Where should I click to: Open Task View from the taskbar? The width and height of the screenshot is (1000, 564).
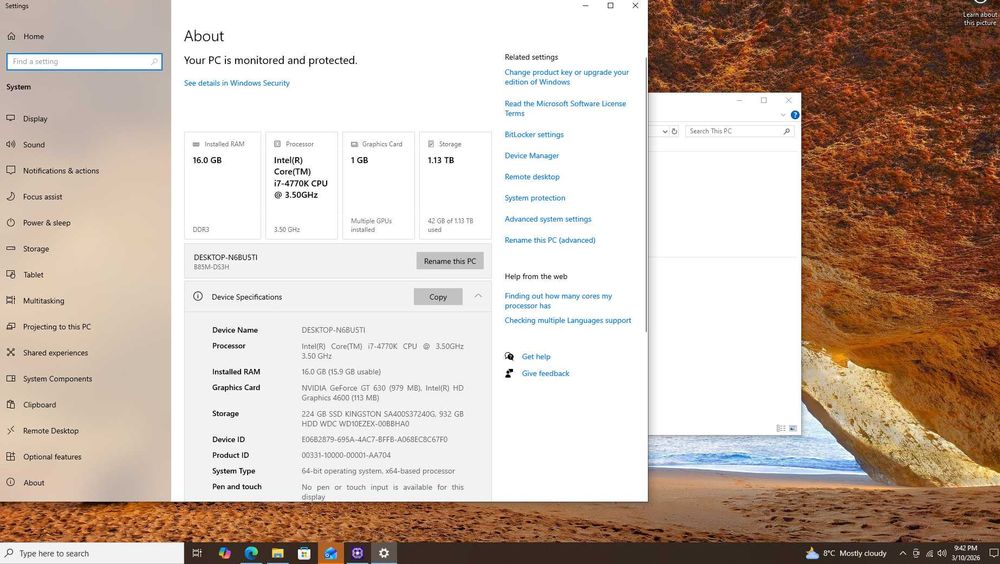pos(197,553)
